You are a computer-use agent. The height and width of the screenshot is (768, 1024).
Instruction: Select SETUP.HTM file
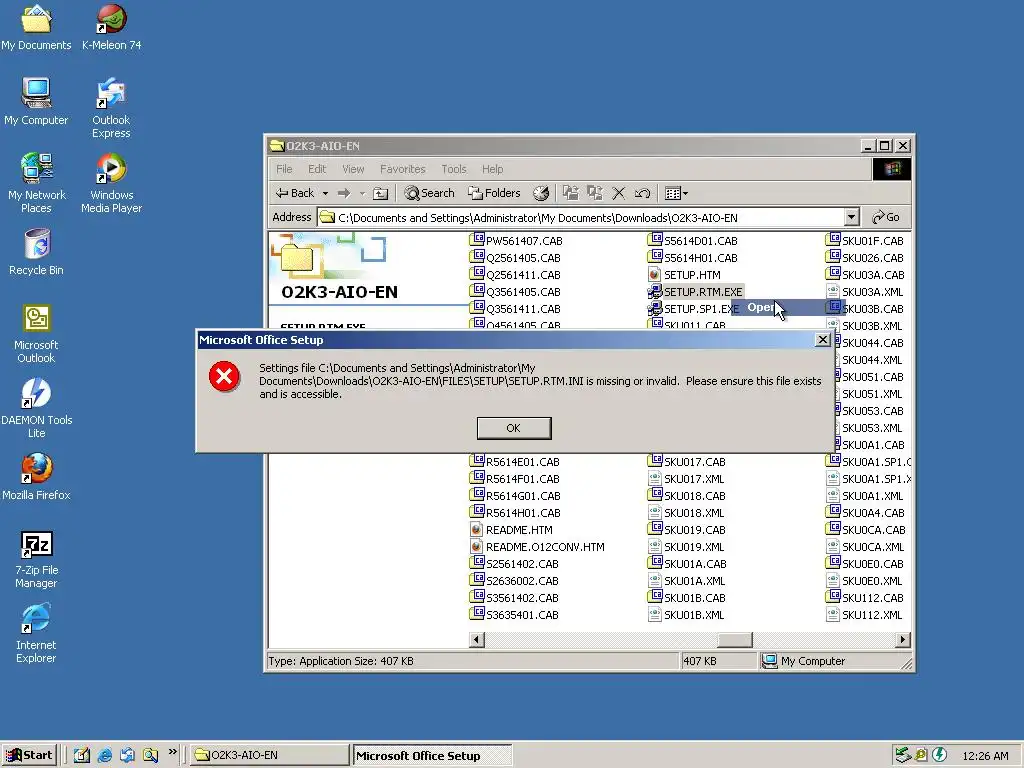point(684,275)
